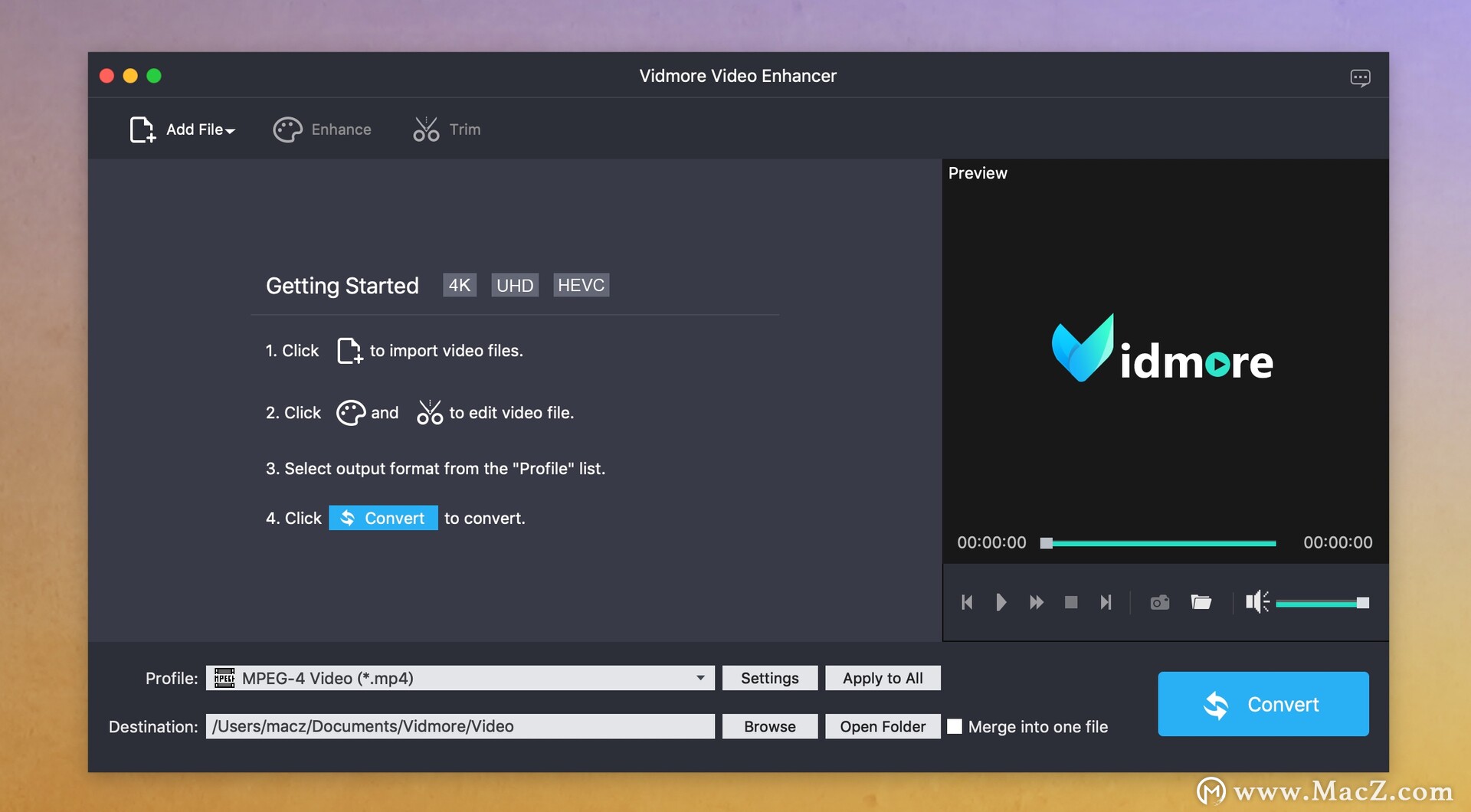Click the green maximize window button
The height and width of the screenshot is (812, 1471).
154,76
